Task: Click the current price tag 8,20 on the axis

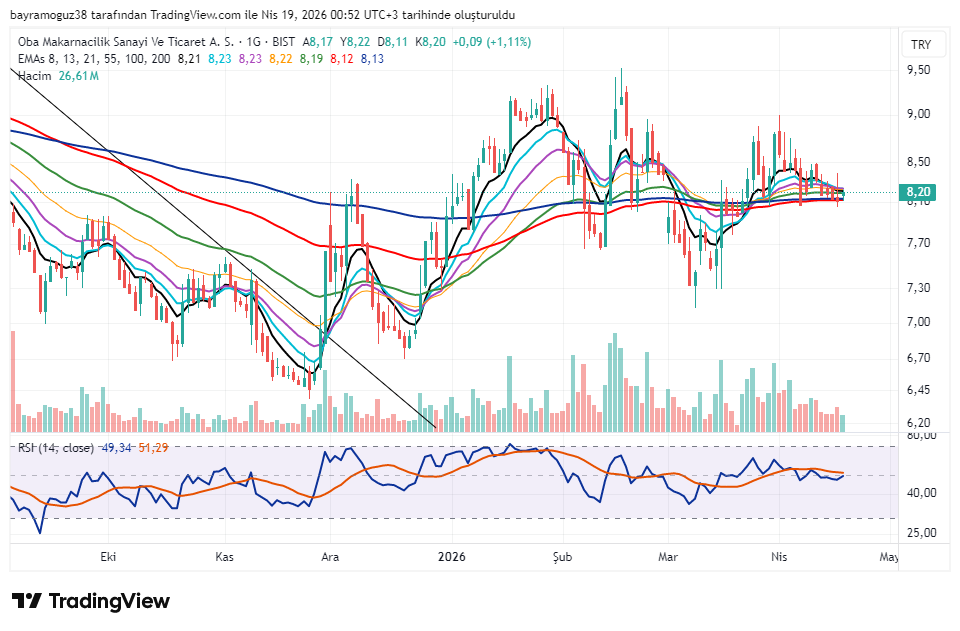Action: [918, 192]
